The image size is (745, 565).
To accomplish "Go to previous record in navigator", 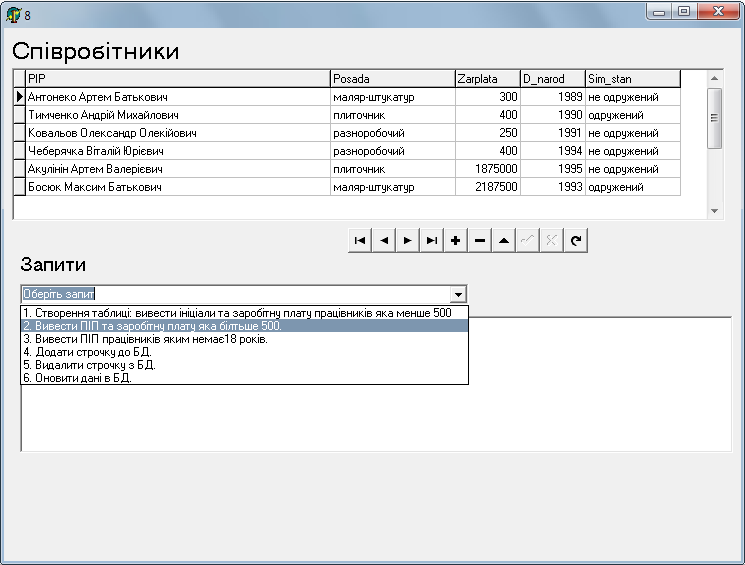I will 384,240.
